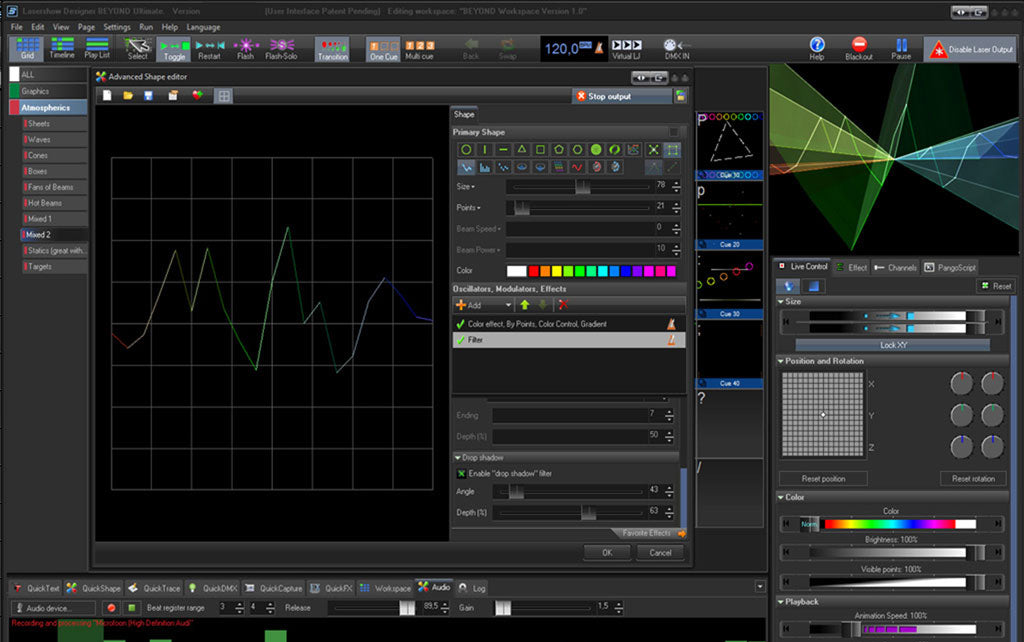
Task: Disable the "drop shadow" filter checkbox
Action: (x=461, y=473)
